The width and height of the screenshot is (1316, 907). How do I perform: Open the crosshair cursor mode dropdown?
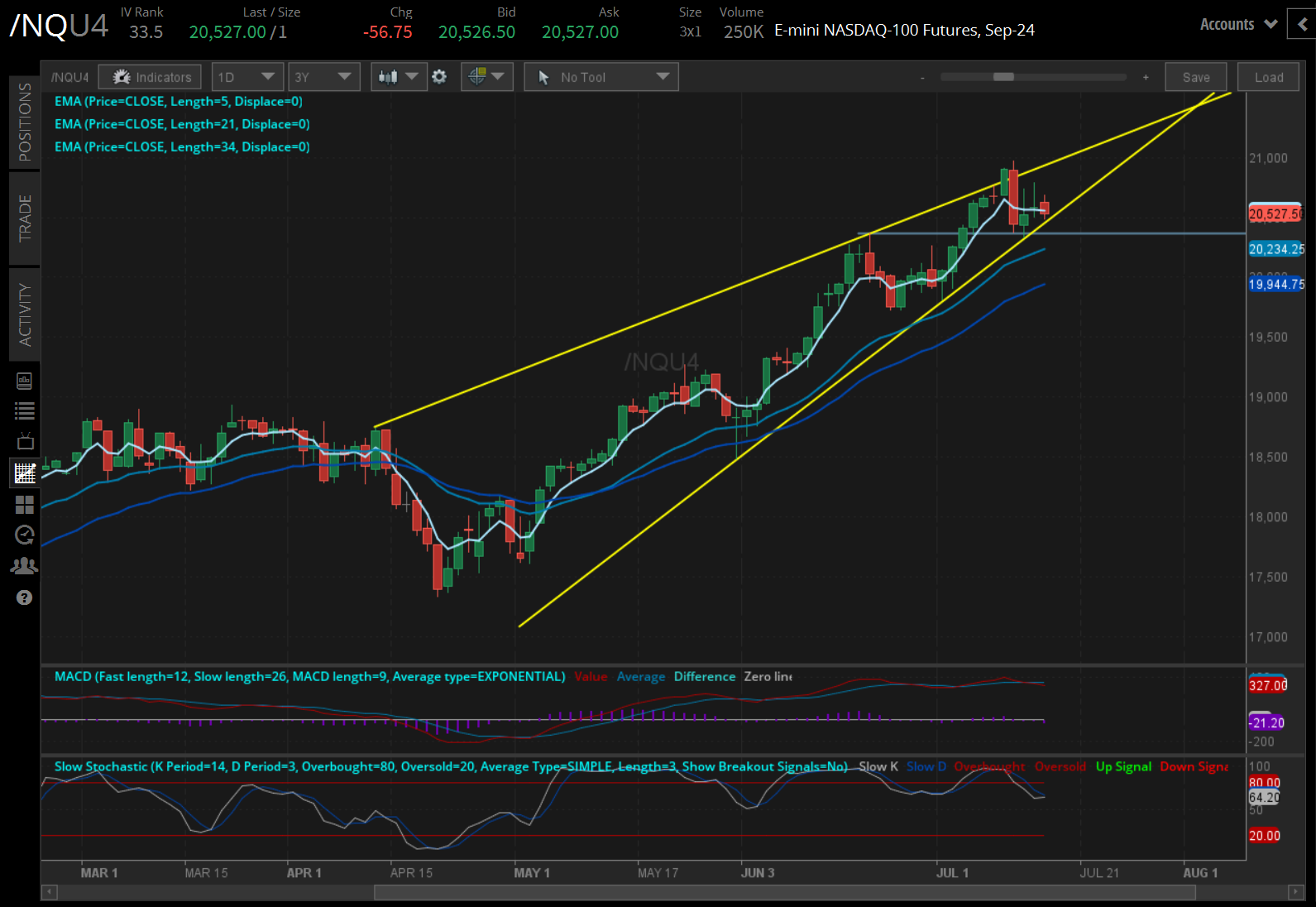click(x=486, y=77)
